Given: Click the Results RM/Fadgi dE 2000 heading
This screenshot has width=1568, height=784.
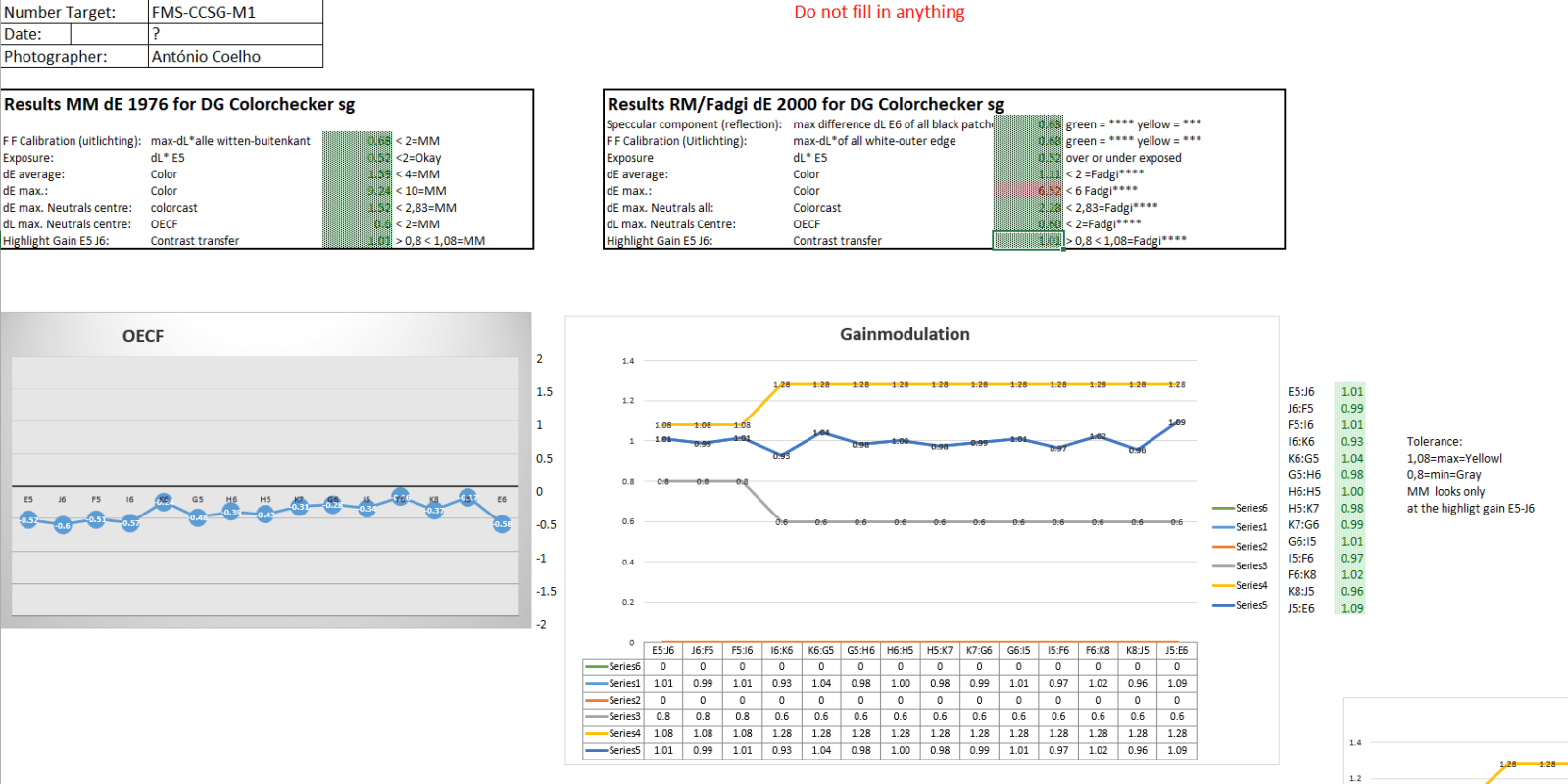Looking at the screenshot, I should pyautogui.click(x=806, y=104).
